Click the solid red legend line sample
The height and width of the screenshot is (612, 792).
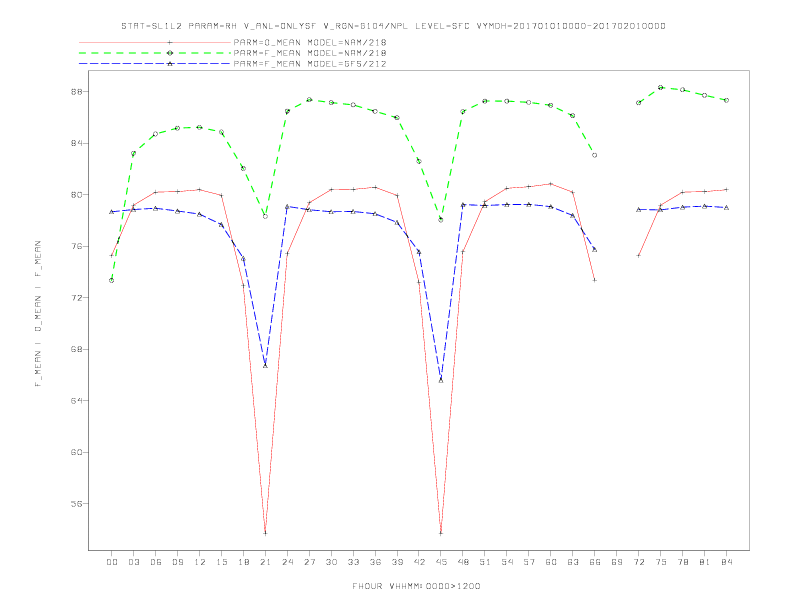tap(155, 42)
